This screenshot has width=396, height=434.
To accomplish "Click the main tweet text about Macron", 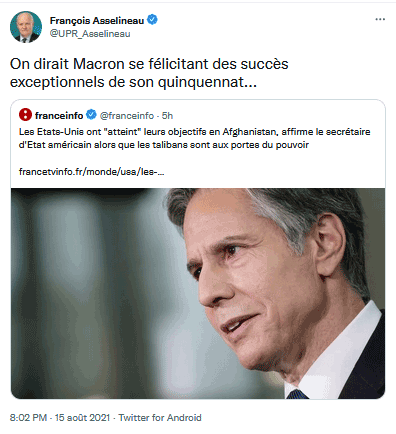I will coord(149,73).
